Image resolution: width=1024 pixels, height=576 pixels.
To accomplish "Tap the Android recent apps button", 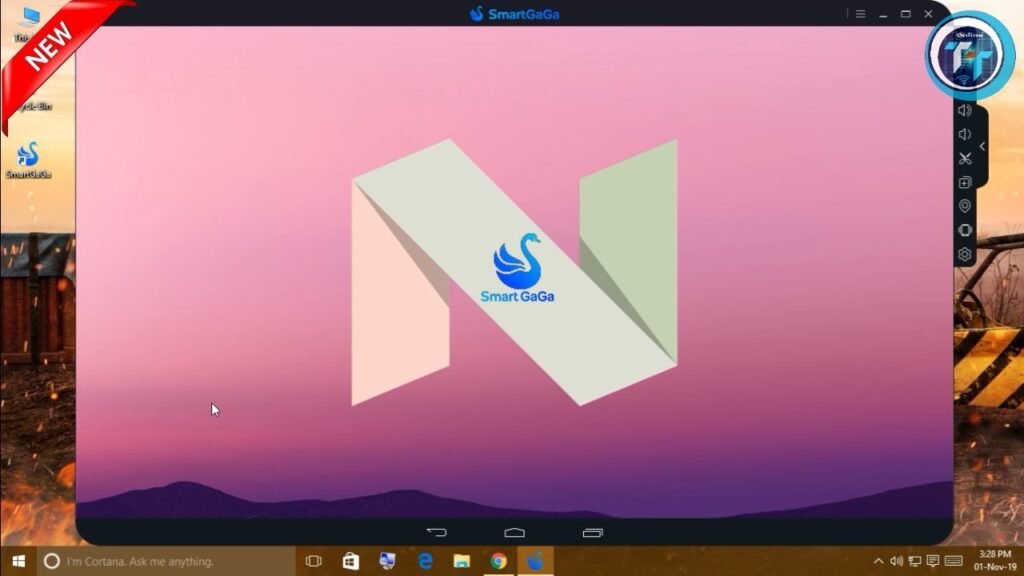I will 593,532.
